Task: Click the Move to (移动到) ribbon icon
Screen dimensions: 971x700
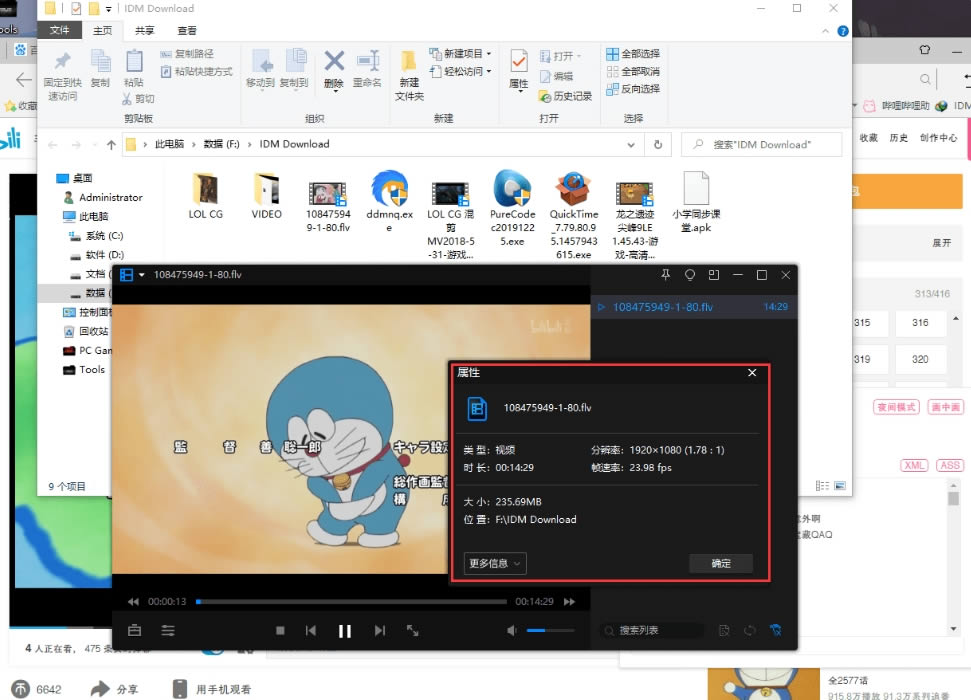Action: pyautogui.click(x=260, y=68)
